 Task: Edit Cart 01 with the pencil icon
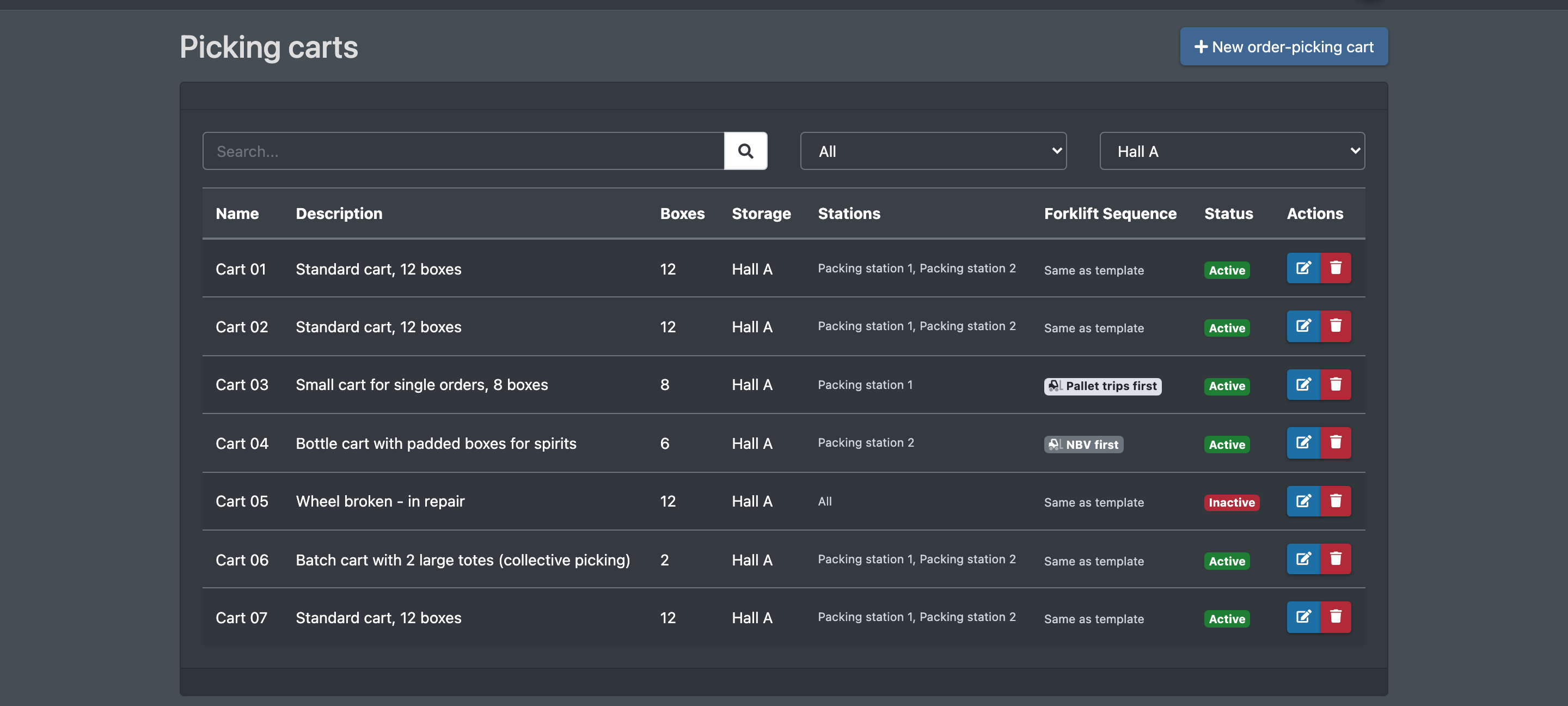pyautogui.click(x=1303, y=268)
